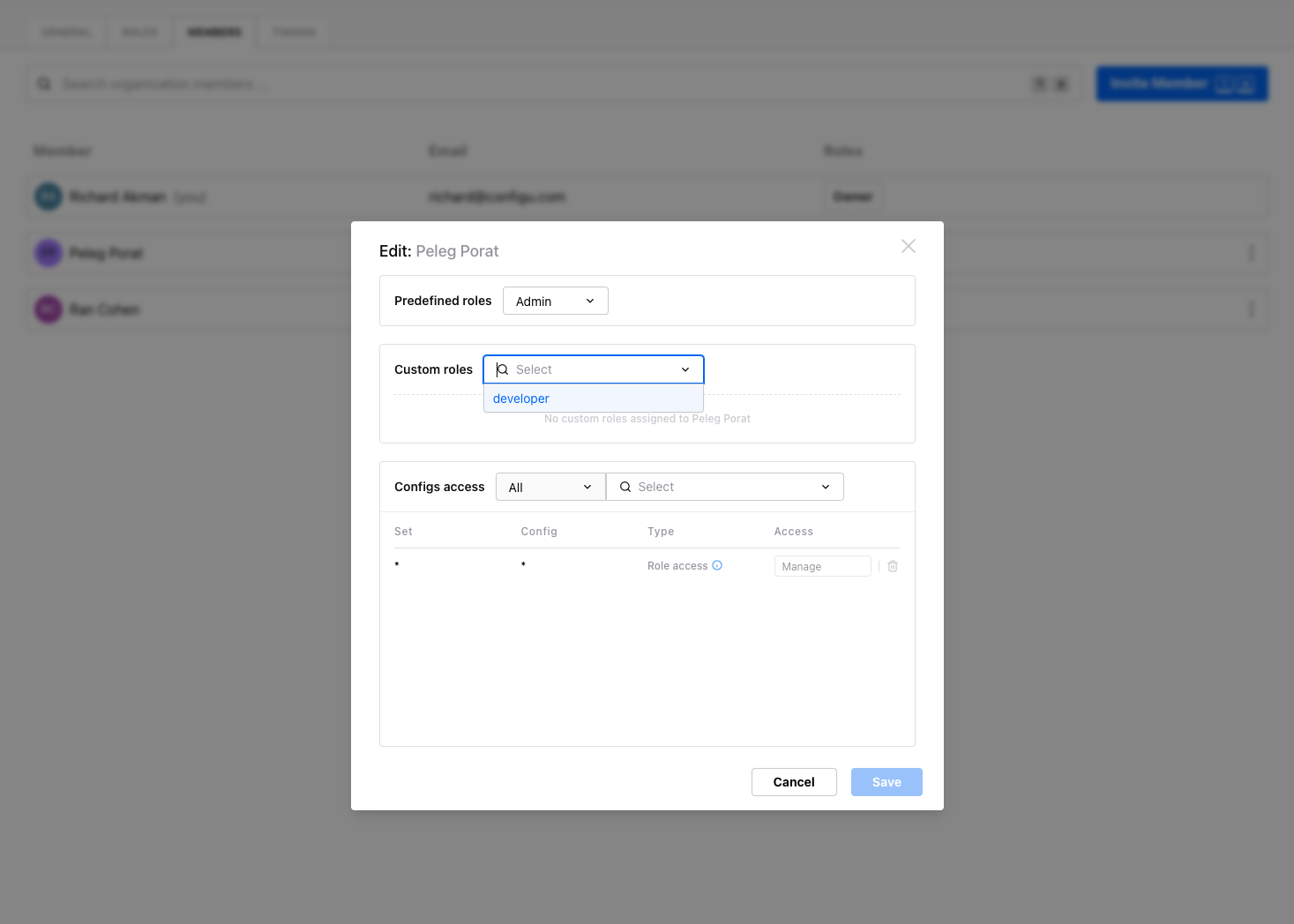Delete the Role access row with trash icon
Image resolution: width=1294 pixels, height=924 pixels.
pyautogui.click(x=893, y=566)
